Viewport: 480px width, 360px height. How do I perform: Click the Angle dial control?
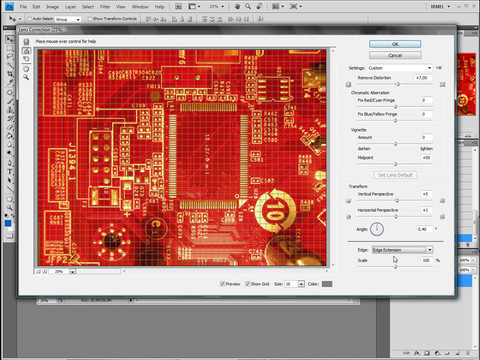click(377, 229)
